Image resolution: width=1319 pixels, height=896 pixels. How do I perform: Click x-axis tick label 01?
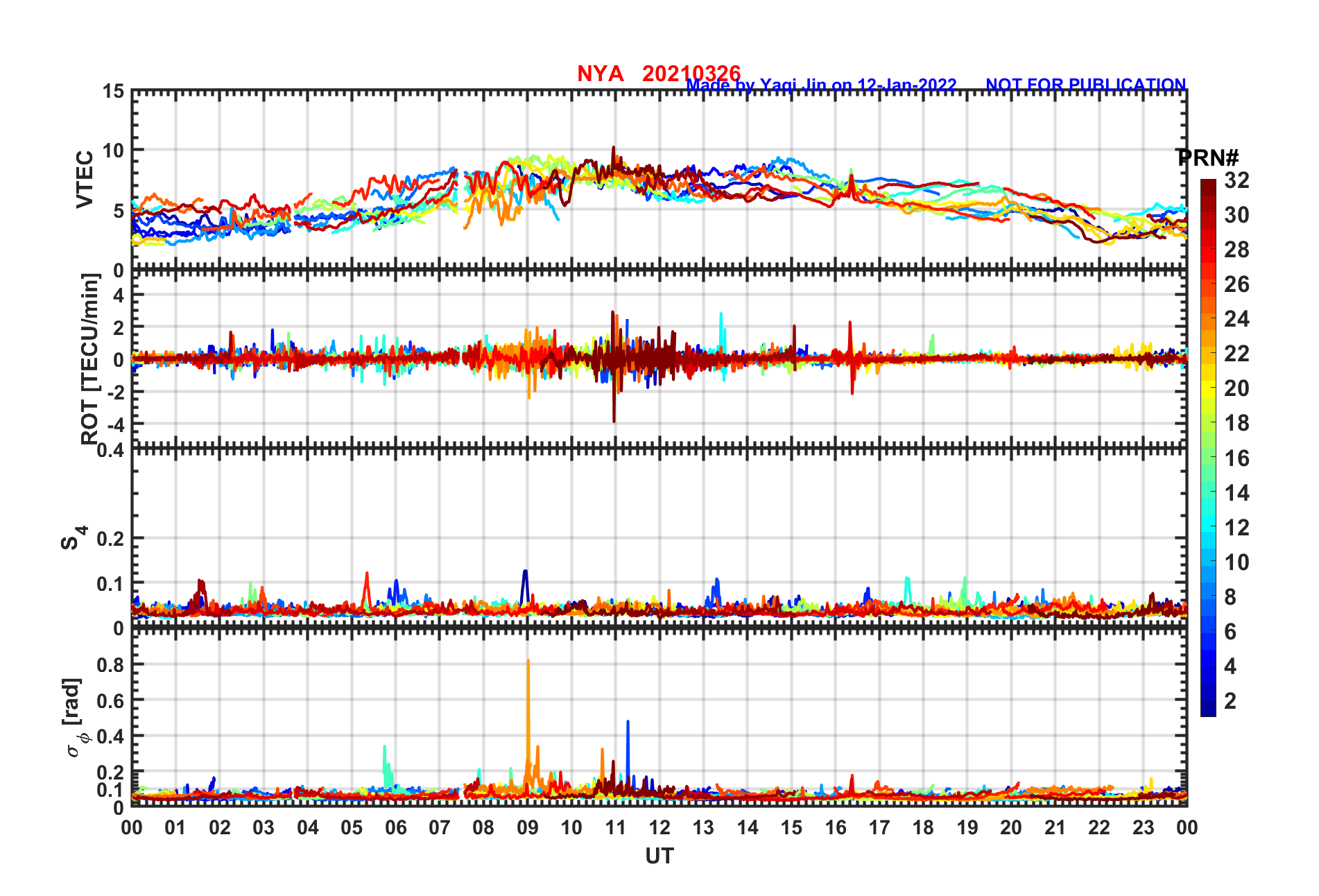tap(175, 827)
